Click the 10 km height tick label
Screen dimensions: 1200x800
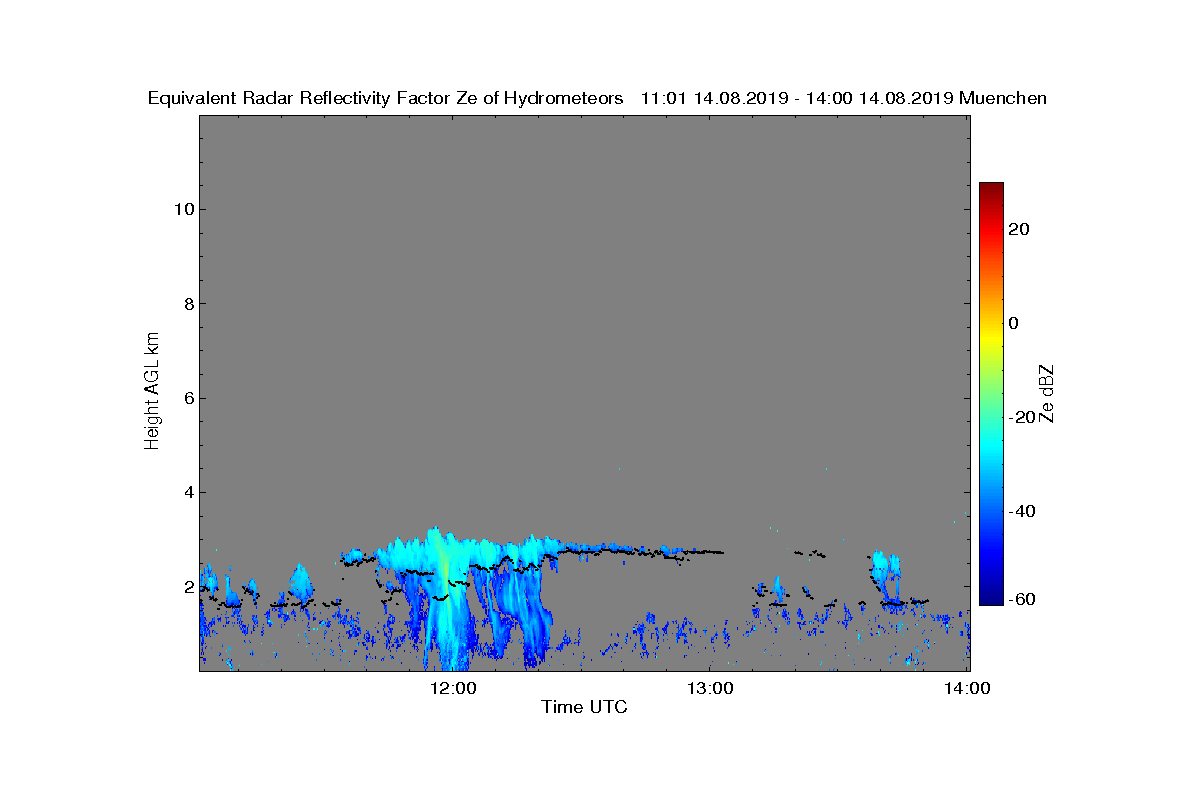click(x=182, y=209)
